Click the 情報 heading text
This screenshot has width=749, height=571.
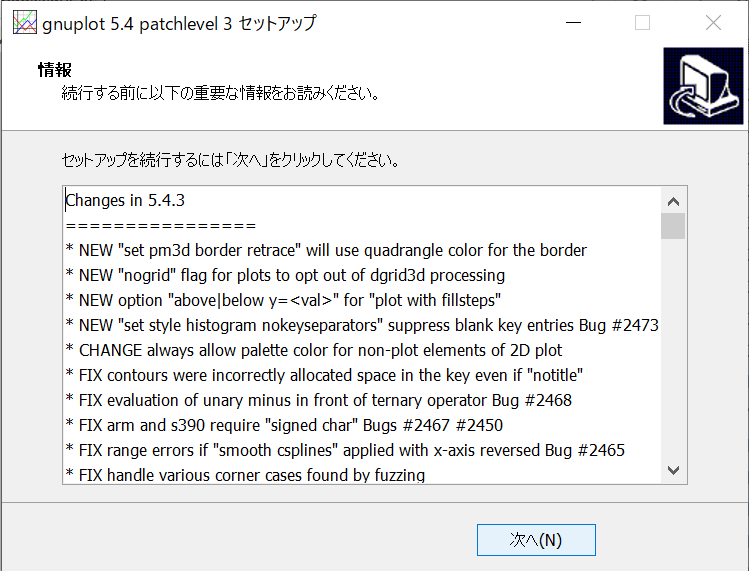55,70
